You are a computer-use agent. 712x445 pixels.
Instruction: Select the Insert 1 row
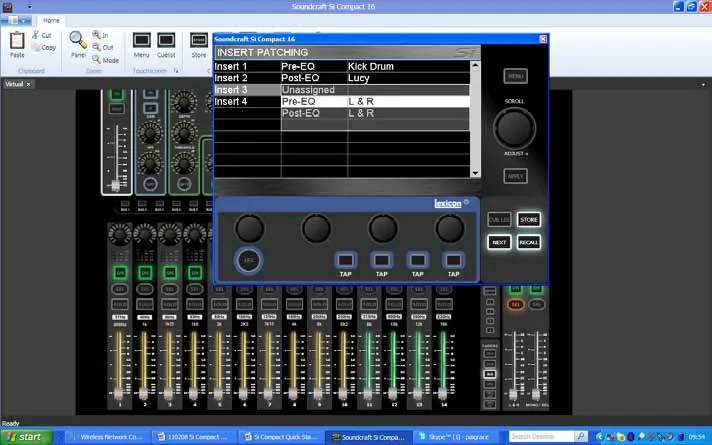click(341, 66)
